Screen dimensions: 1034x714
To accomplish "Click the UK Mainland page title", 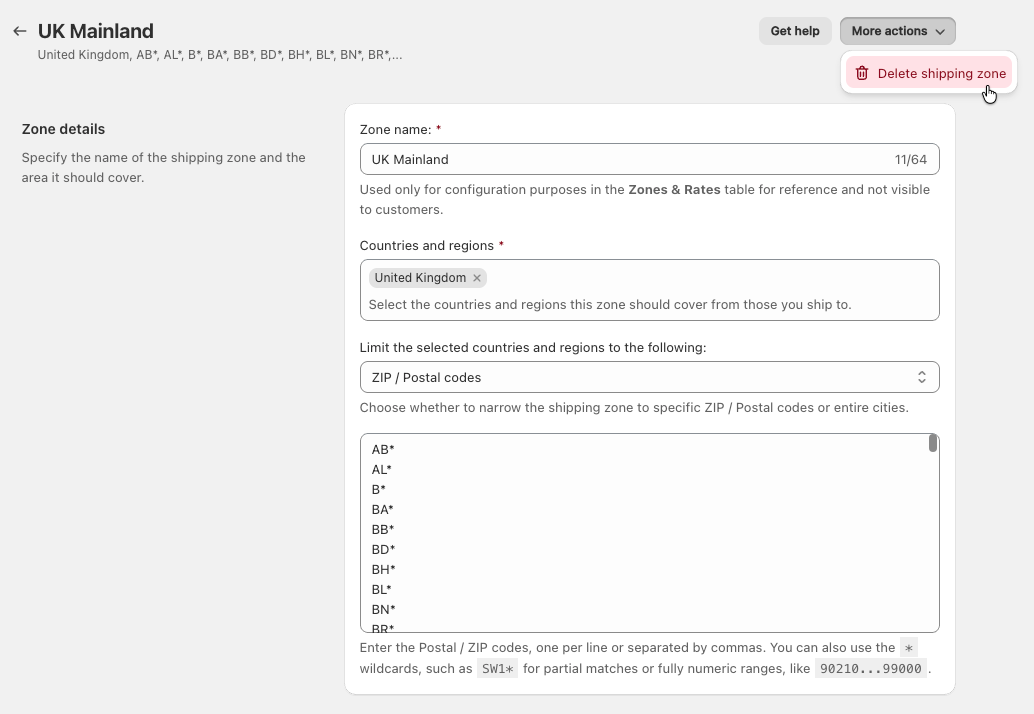I will point(96,31).
